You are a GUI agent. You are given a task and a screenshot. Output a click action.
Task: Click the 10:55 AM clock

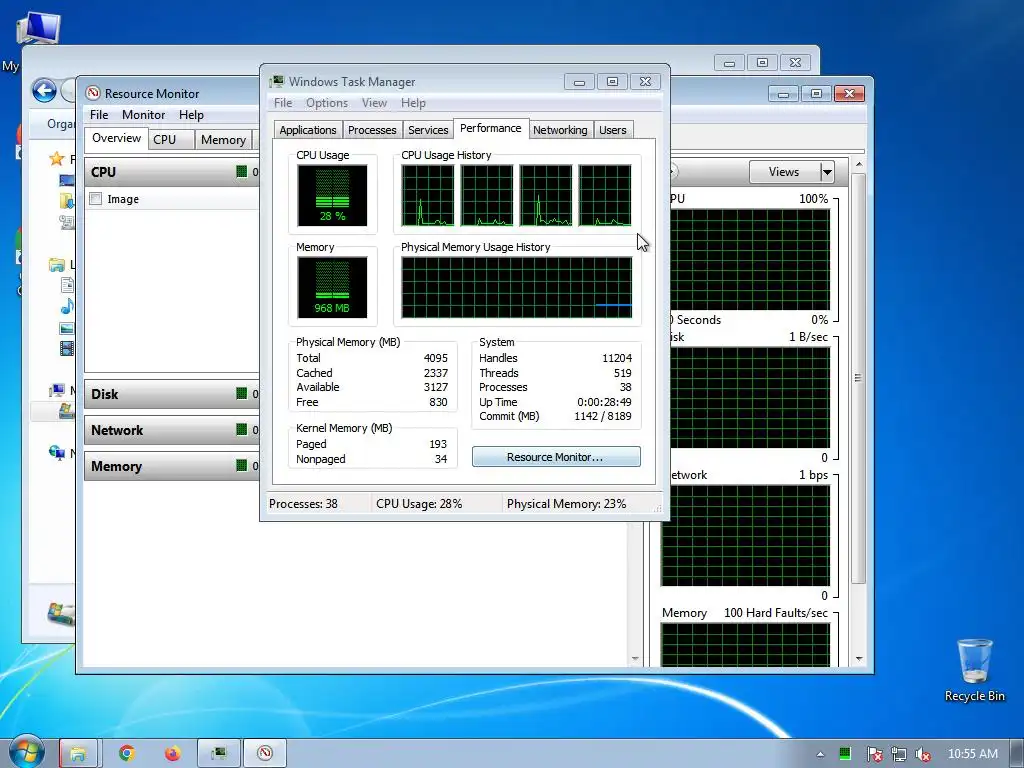coord(972,754)
